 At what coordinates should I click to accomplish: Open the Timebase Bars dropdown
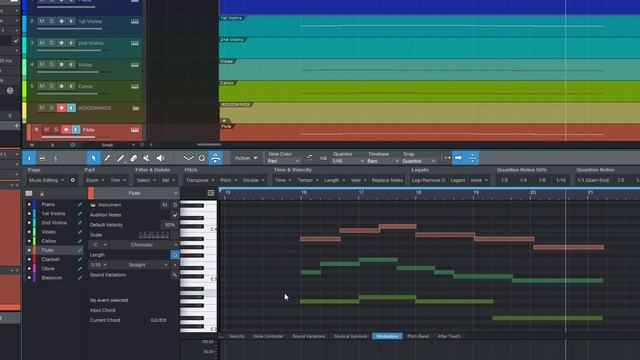382,161
